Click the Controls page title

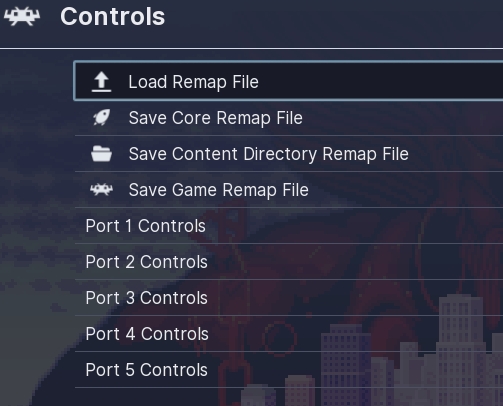coord(113,17)
